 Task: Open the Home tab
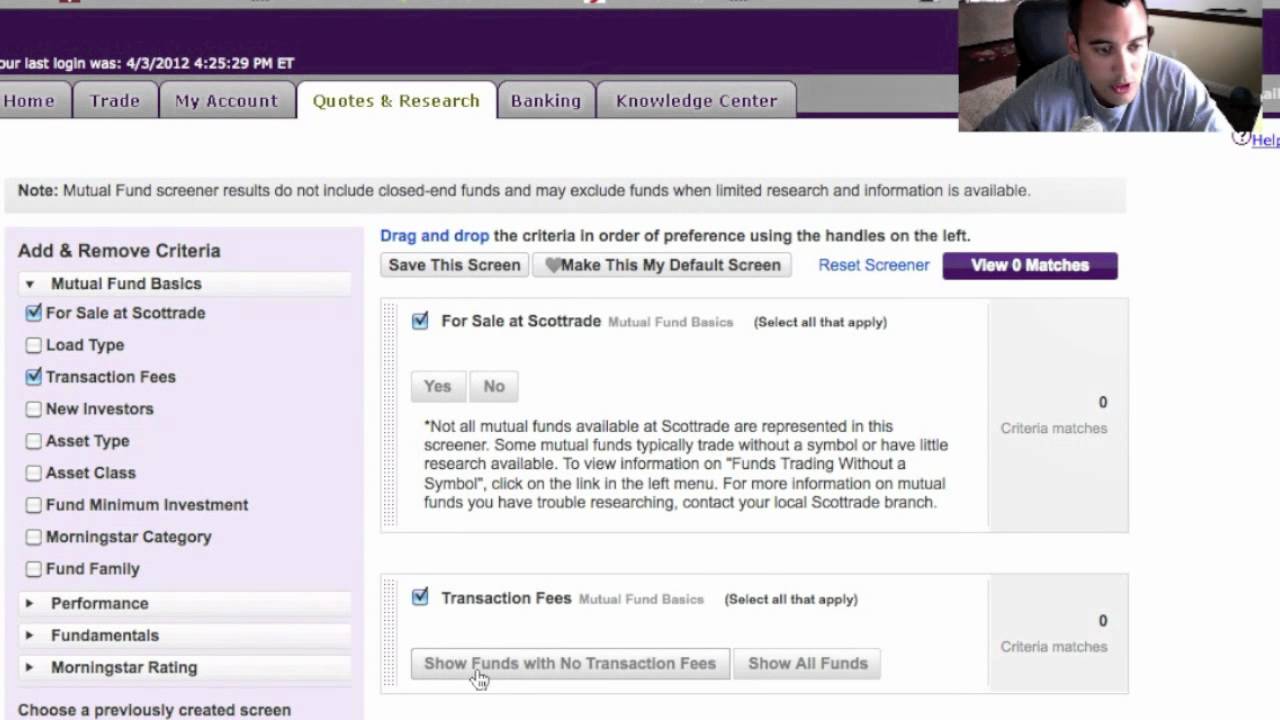[30, 100]
